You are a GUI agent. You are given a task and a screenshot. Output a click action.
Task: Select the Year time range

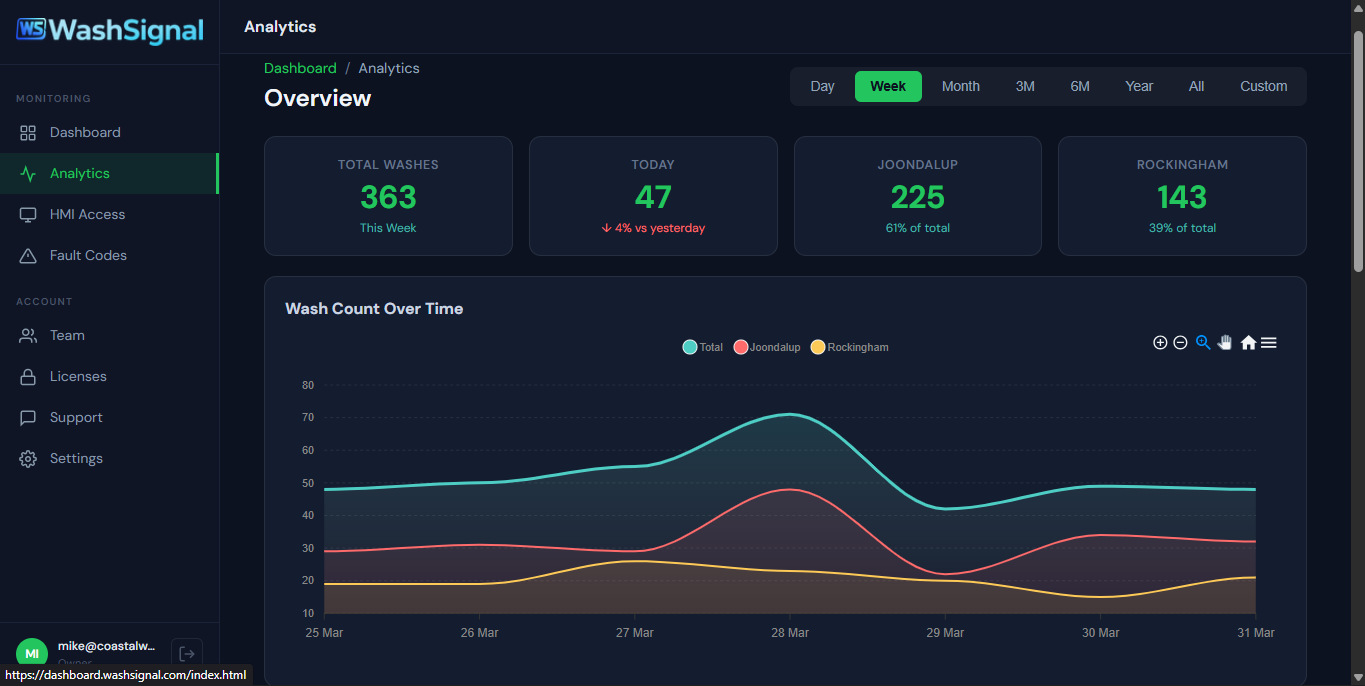tap(1139, 86)
